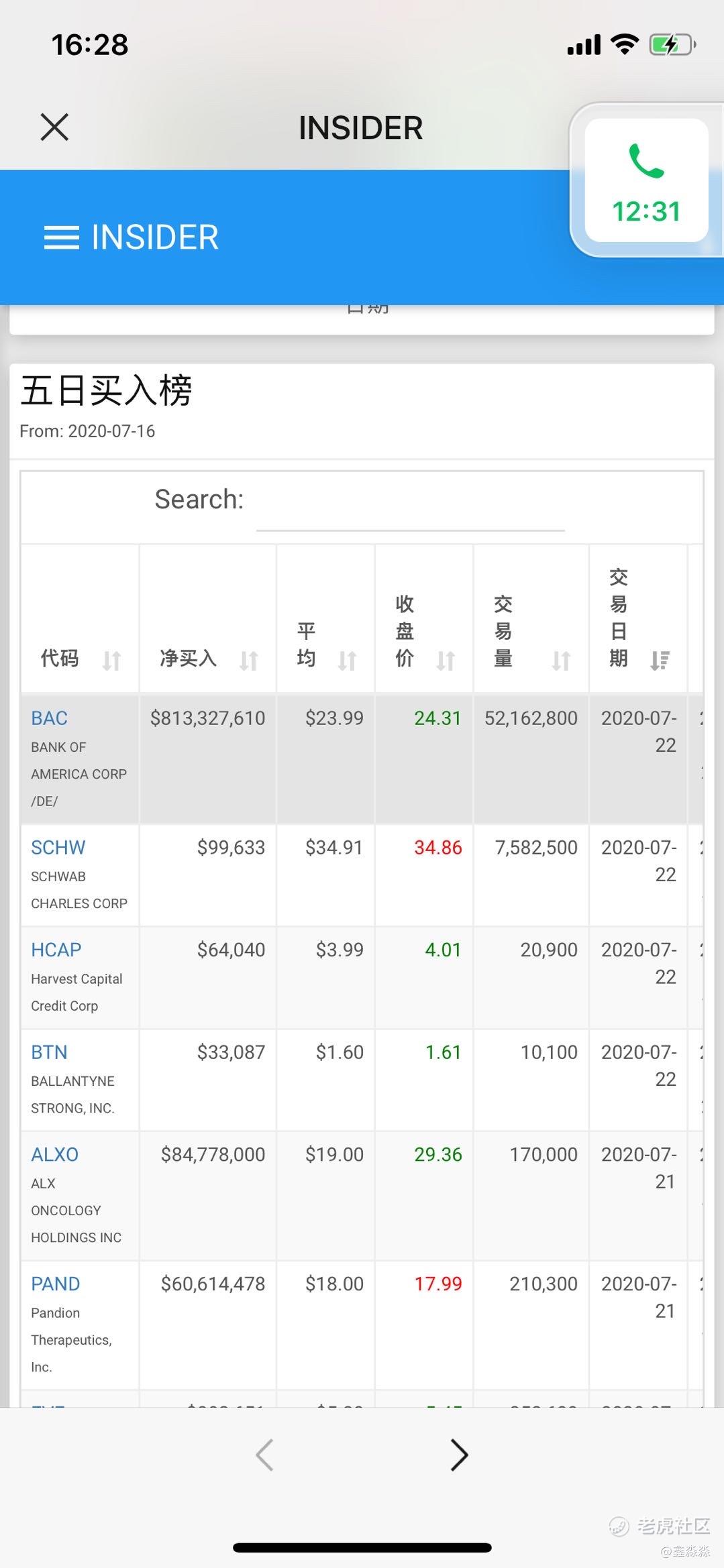Tap the status bar clock 16:28
724x1568 pixels.
click(90, 45)
